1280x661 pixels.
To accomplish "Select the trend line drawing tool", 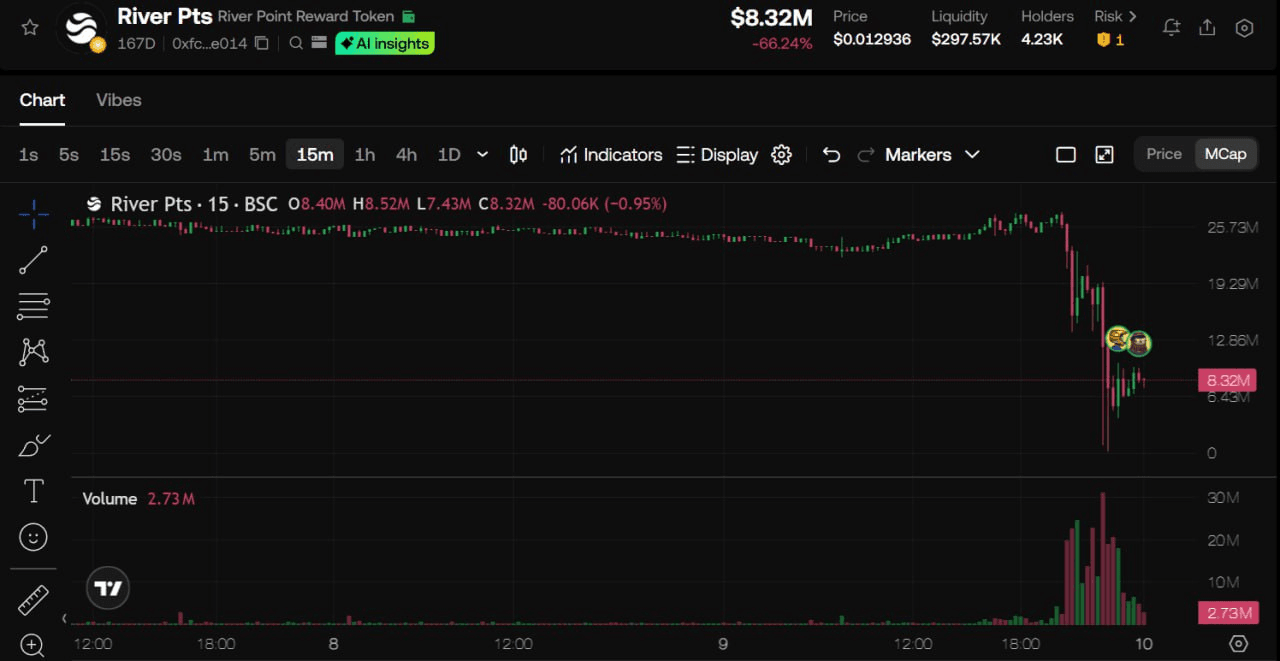I will 33,260.
